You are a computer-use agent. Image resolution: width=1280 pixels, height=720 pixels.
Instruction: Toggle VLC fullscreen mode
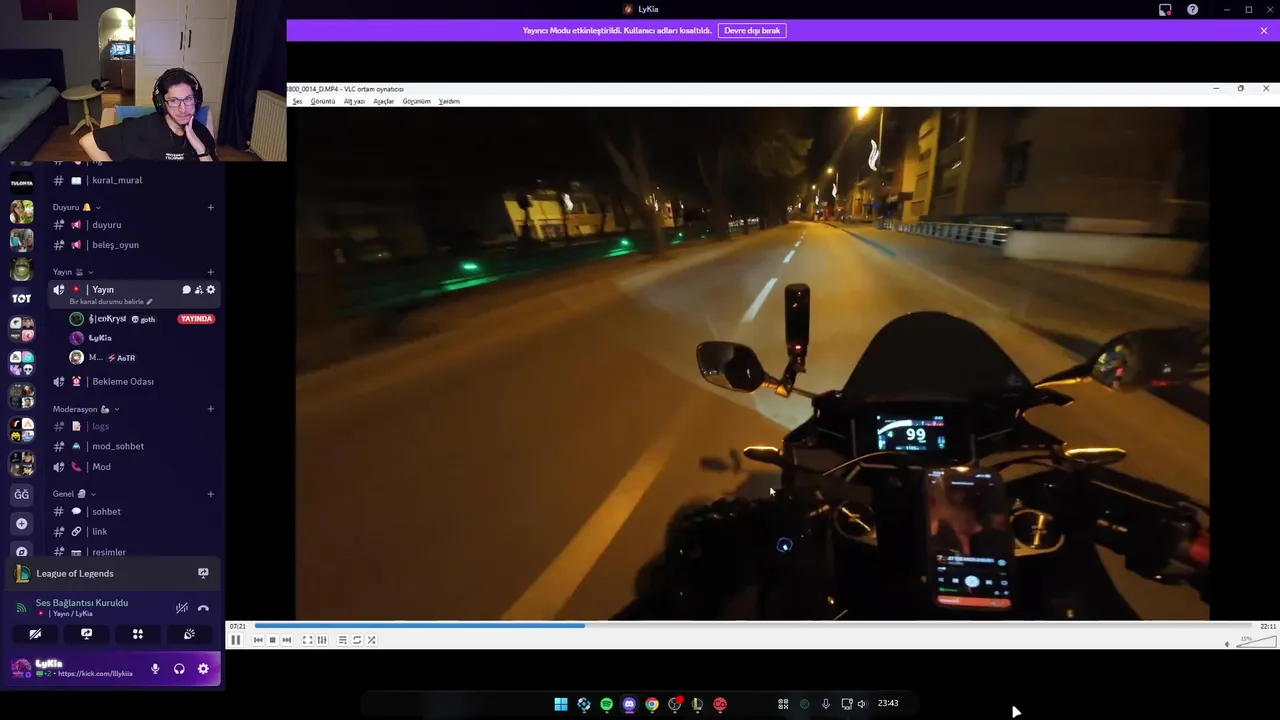308,640
